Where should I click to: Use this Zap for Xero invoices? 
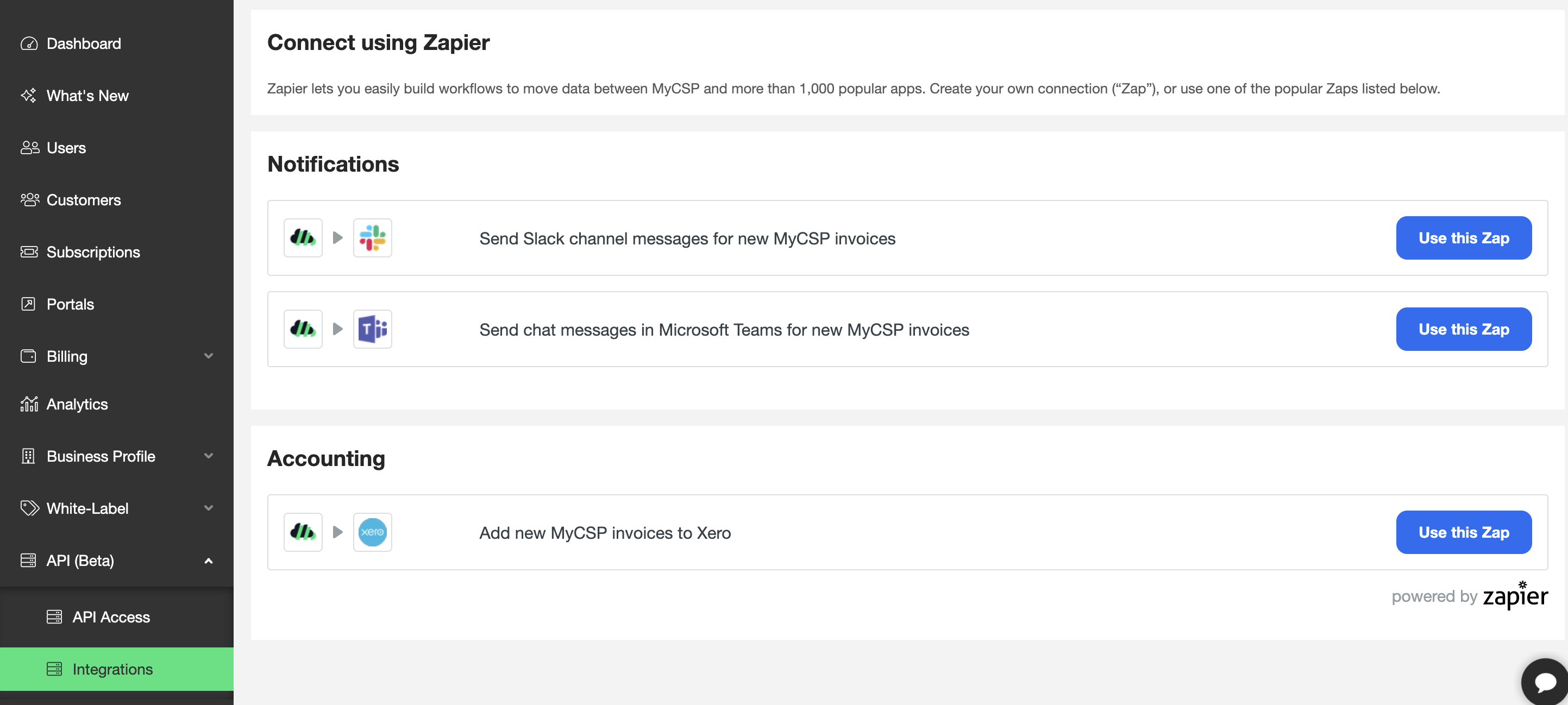1463,532
